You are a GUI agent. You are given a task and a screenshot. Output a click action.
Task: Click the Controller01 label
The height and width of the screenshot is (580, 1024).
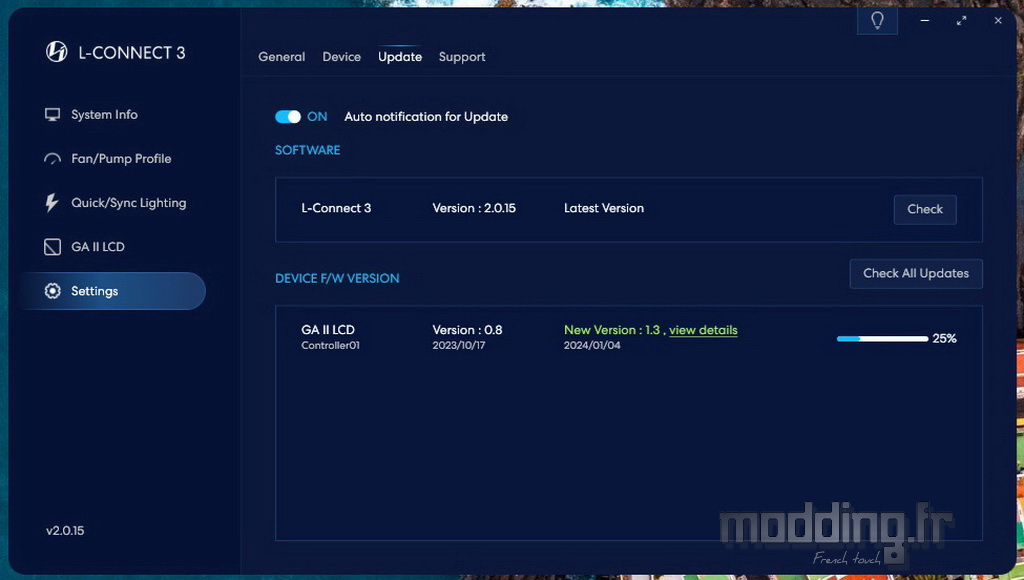coord(330,346)
